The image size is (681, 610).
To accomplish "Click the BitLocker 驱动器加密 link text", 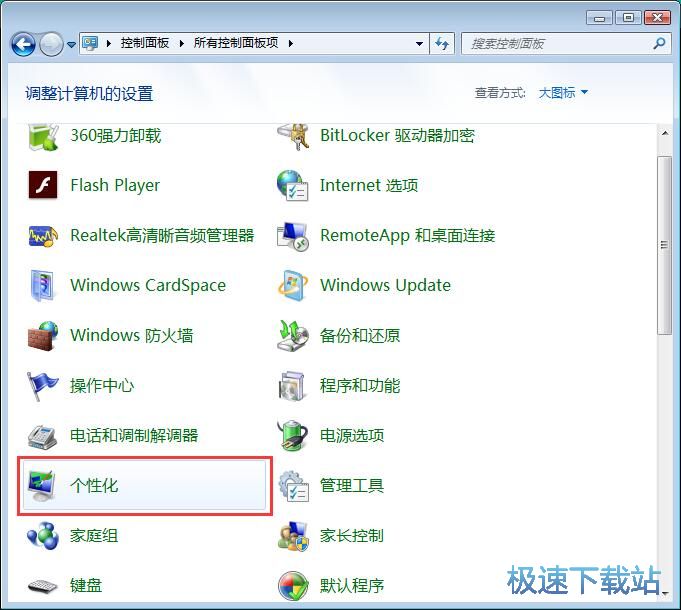I will [397, 136].
